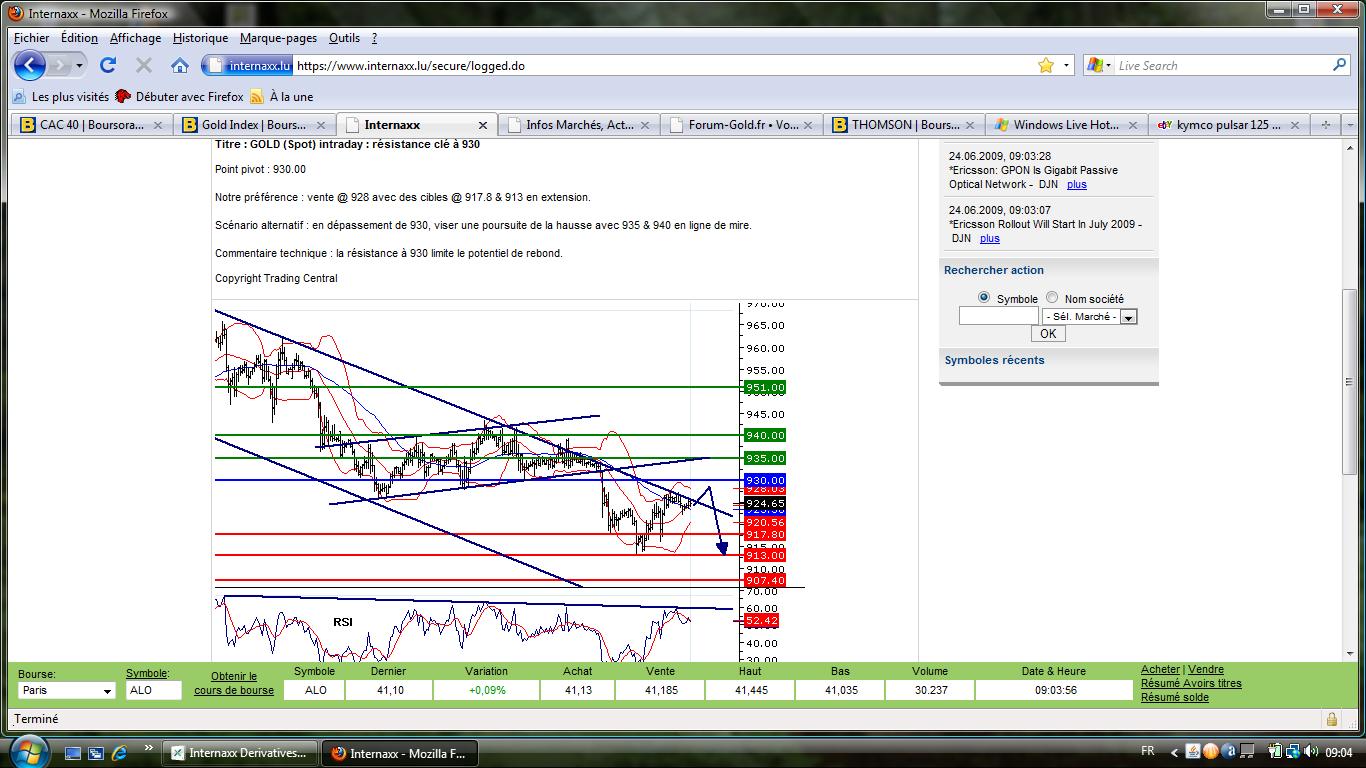Open the Affichage menu
The height and width of the screenshot is (768, 1366).
click(135, 38)
